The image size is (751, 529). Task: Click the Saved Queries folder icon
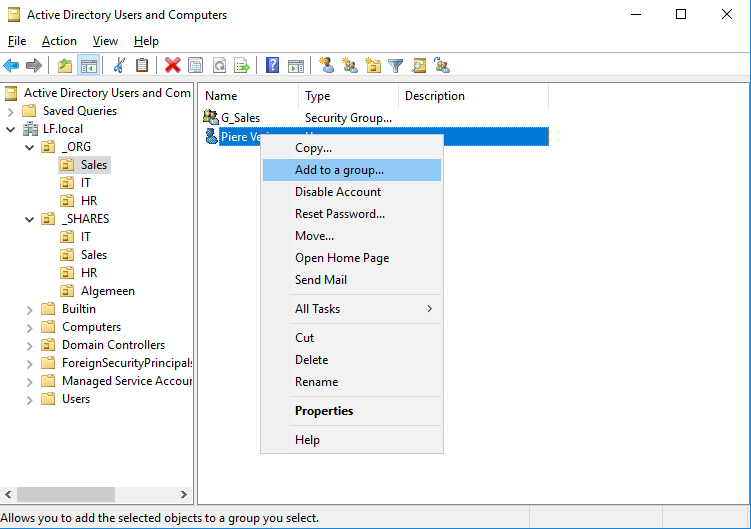[x=30, y=111]
